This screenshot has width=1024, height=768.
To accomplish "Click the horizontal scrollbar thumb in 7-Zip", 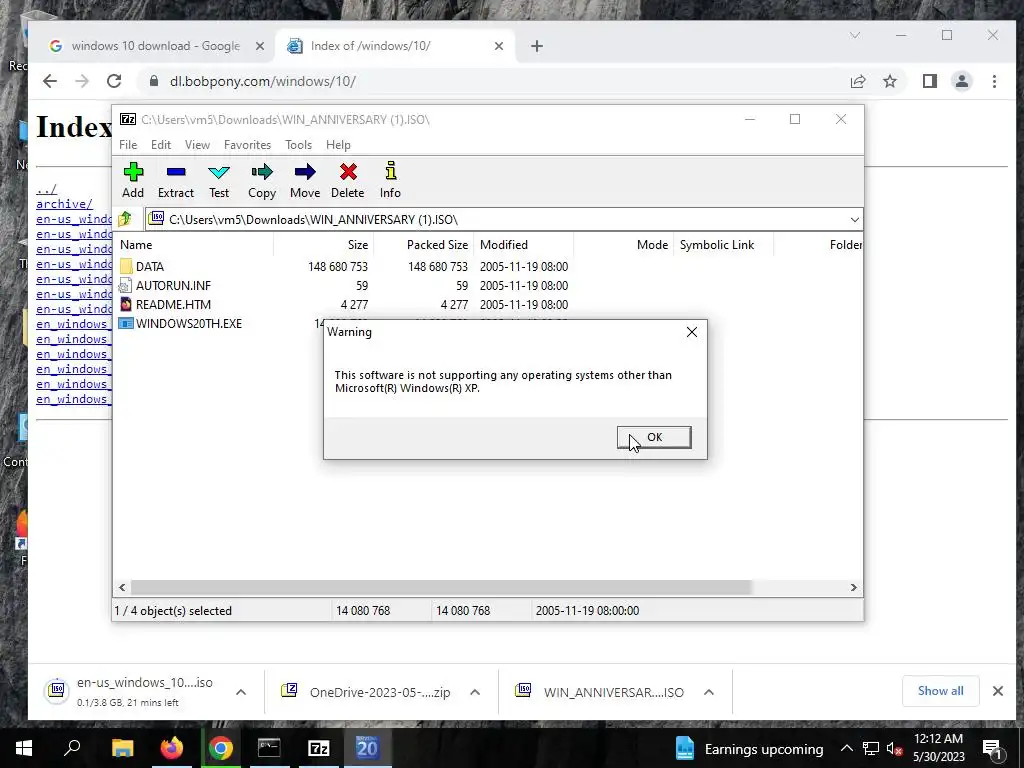I will pos(441,588).
